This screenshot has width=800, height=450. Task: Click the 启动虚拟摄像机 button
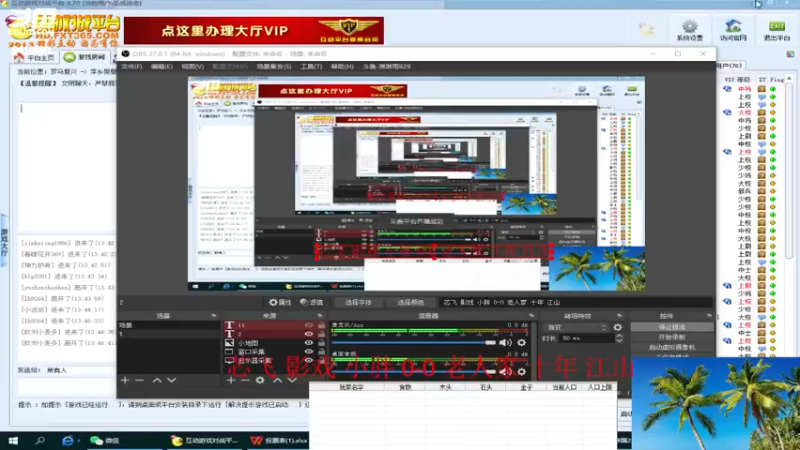point(672,347)
